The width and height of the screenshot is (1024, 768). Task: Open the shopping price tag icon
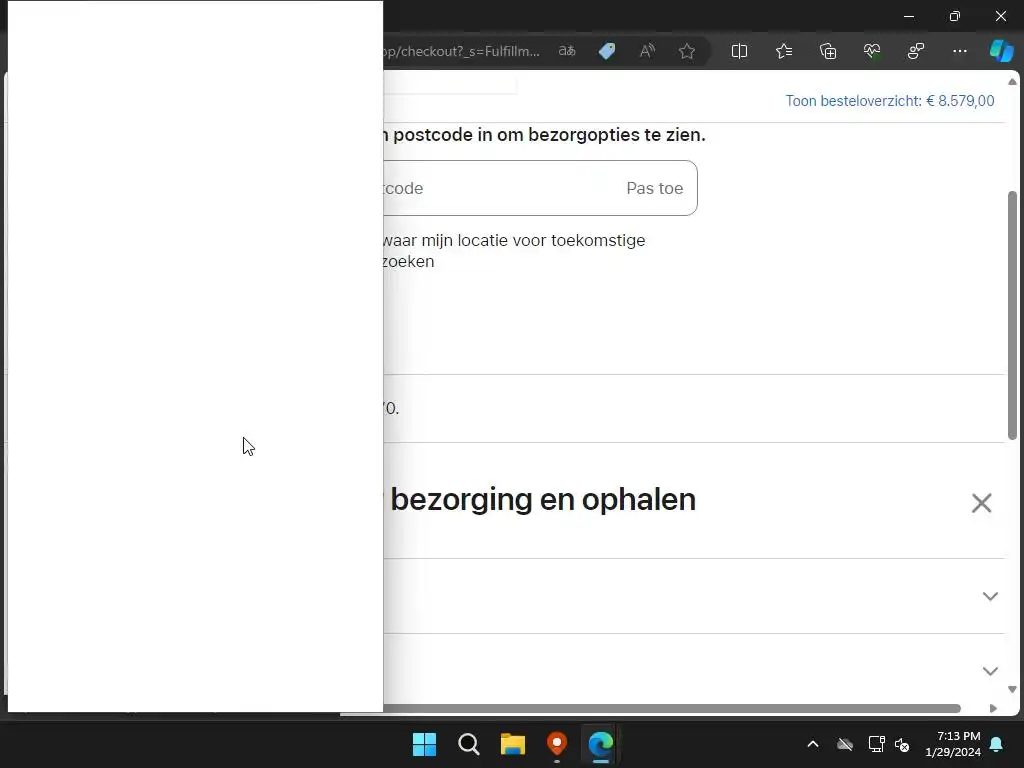click(607, 51)
